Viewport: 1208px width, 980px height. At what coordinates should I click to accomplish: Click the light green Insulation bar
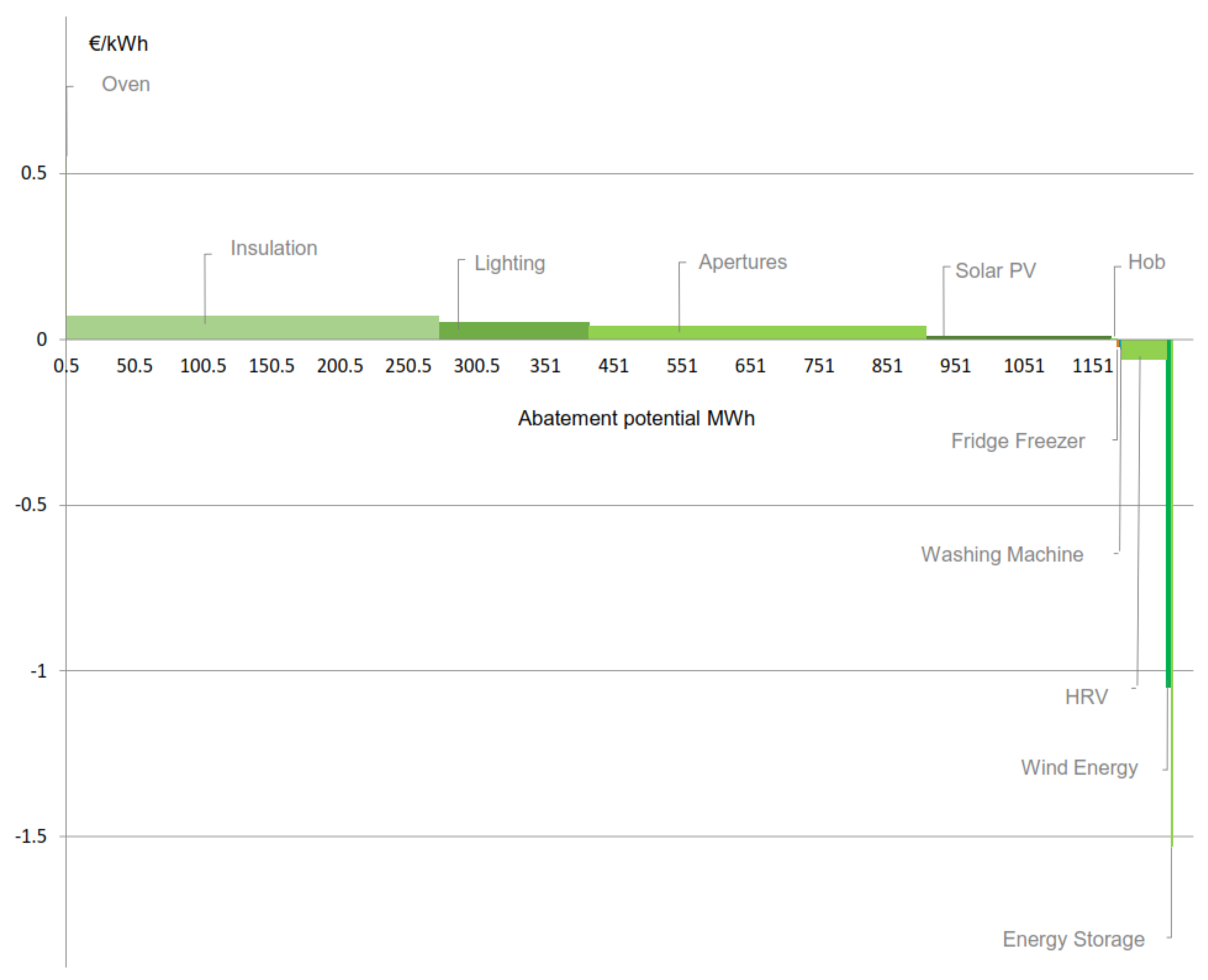[252, 327]
